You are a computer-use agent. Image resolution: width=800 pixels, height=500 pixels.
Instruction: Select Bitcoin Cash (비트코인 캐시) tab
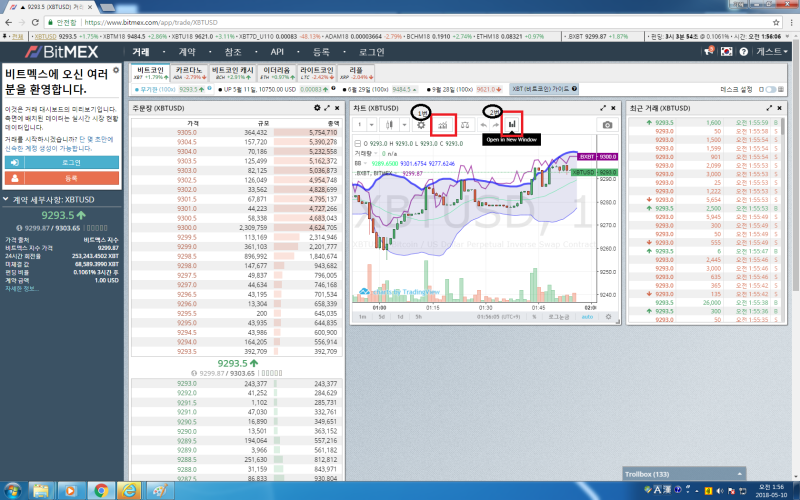233,72
